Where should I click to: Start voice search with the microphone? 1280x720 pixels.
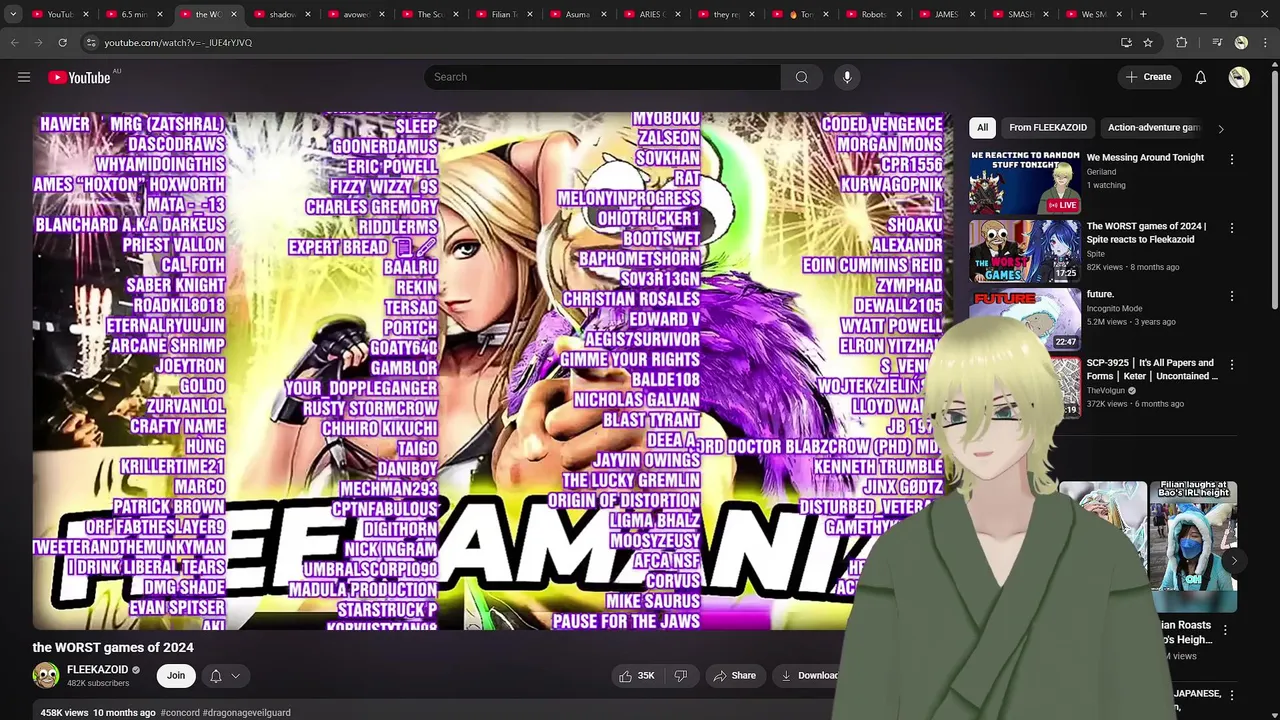click(x=847, y=77)
